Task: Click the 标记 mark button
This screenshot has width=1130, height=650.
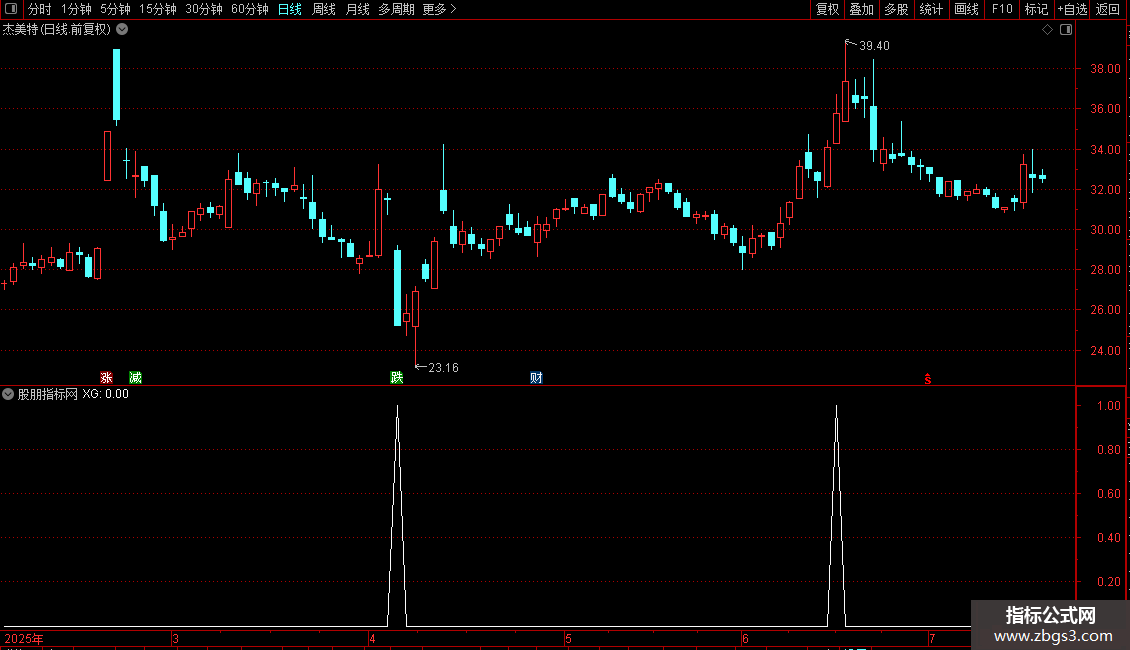Action: point(1036,9)
